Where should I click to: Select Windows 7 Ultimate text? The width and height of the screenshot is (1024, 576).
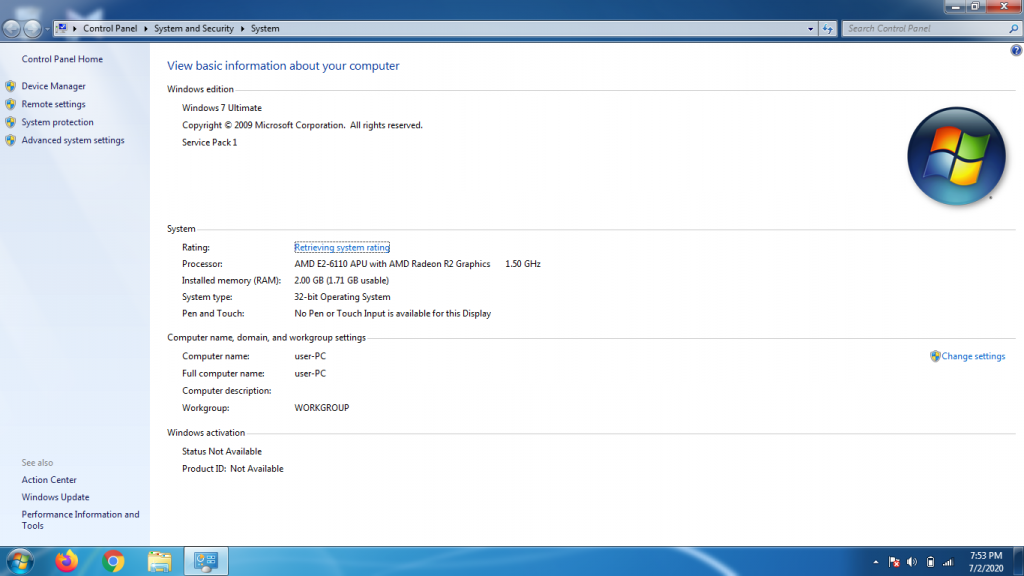pyautogui.click(x=221, y=108)
